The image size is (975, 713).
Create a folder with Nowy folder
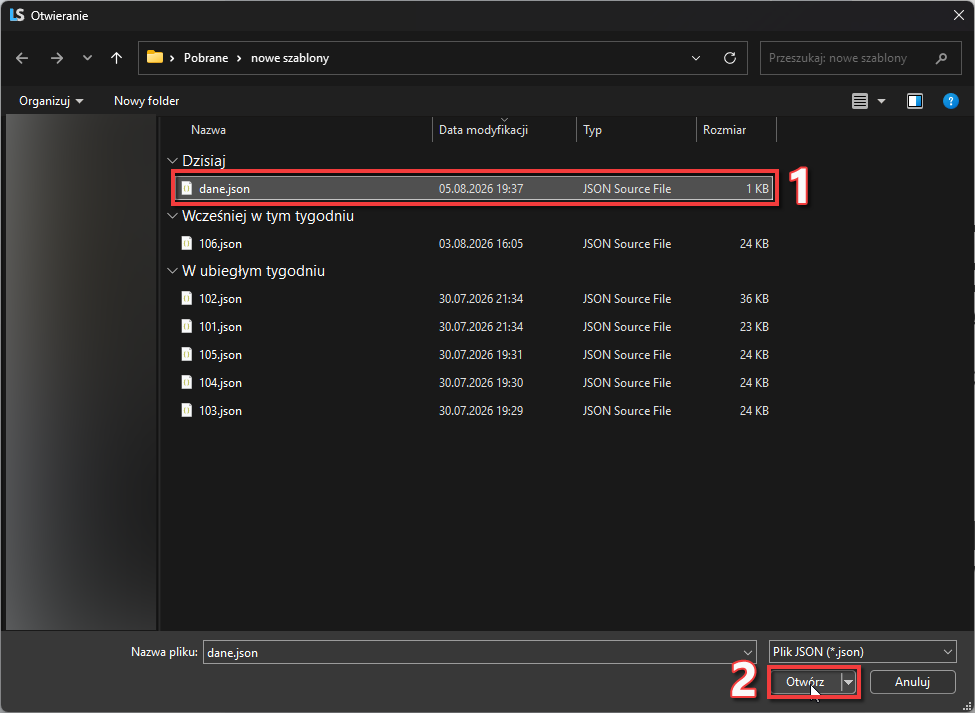tap(146, 101)
